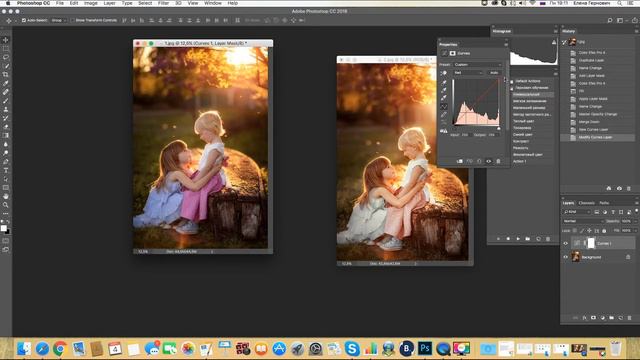640x360 pixels.
Task: Switch to the Channels tab
Action: point(587,203)
